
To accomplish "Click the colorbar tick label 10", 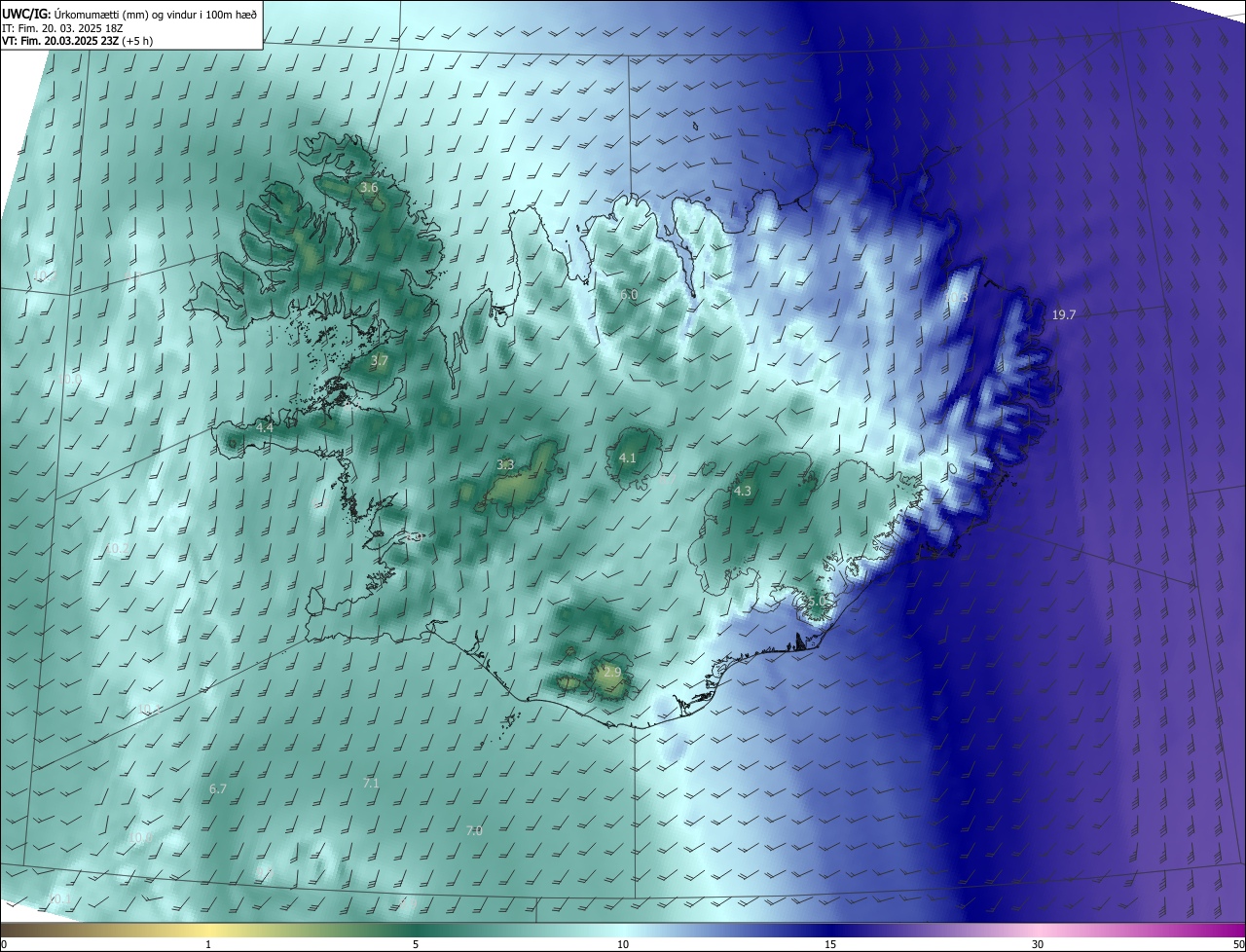I will (623, 944).
